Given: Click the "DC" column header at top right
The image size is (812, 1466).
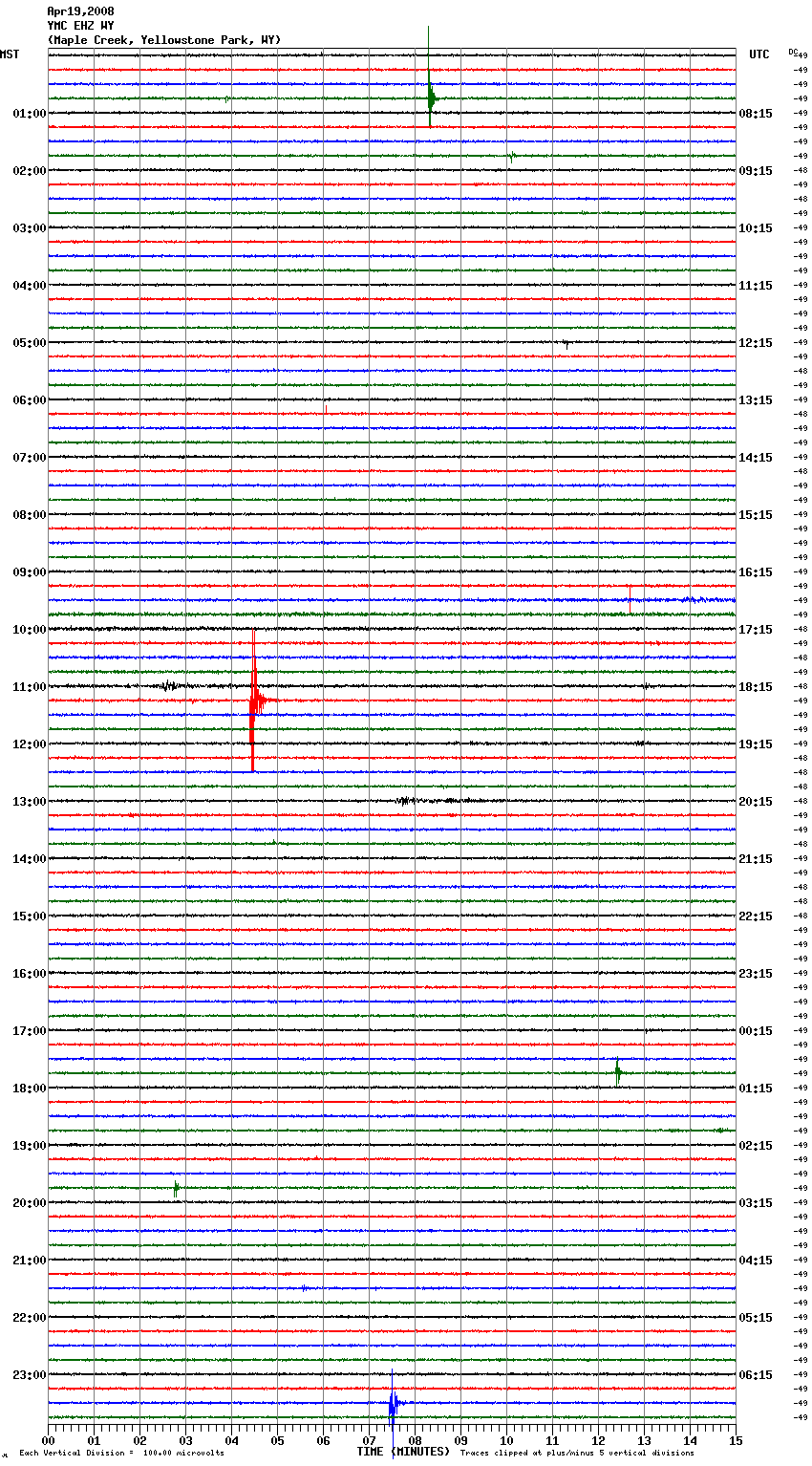Looking at the screenshot, I should [x=793, y=52].
